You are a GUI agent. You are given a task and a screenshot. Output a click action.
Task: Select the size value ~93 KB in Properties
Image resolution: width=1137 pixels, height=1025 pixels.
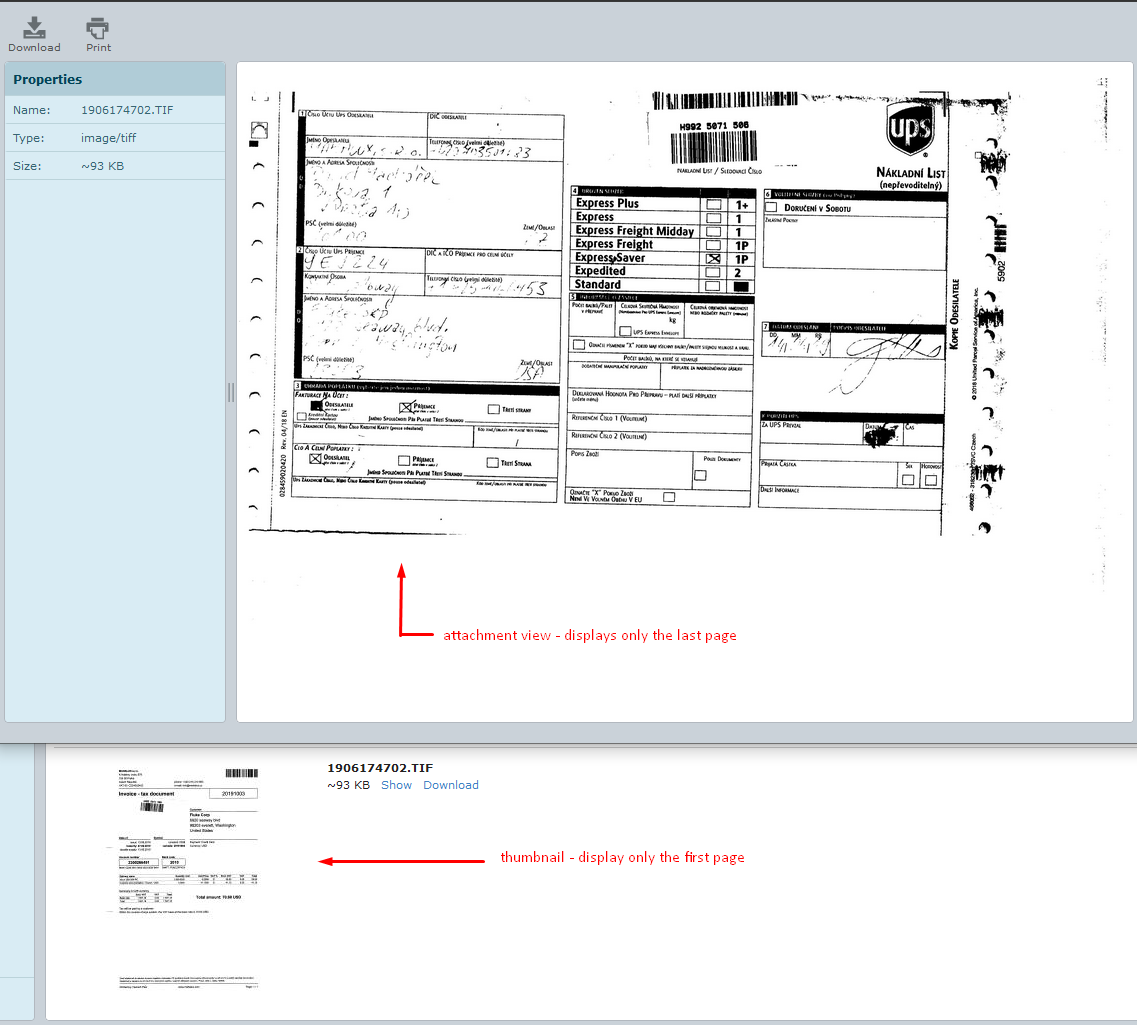click(x=102, y=166)
